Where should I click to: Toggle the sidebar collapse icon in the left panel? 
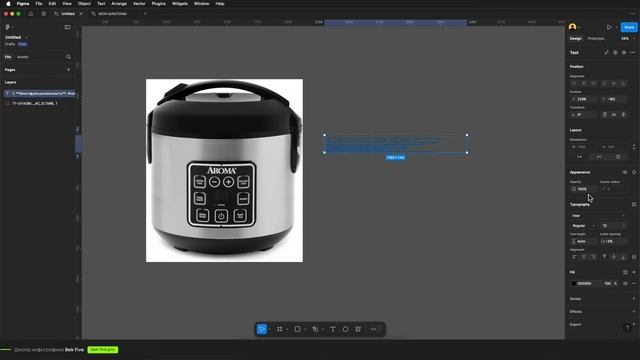tap(67, 27)
